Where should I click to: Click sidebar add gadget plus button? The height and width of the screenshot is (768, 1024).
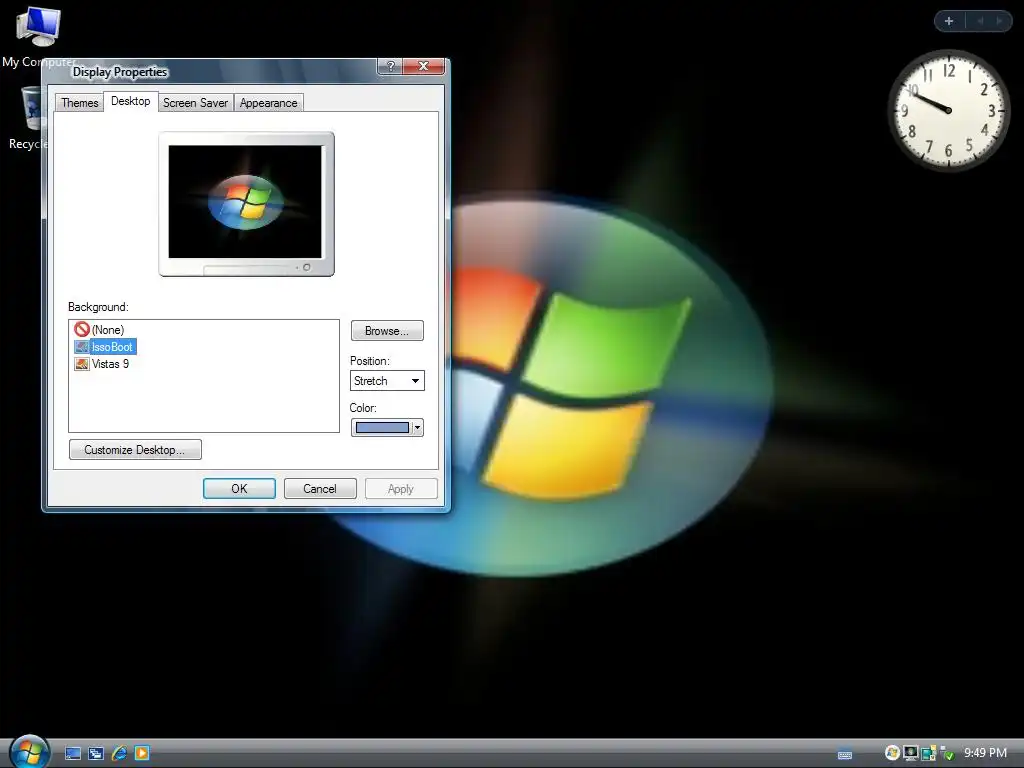tap(949, 21)
